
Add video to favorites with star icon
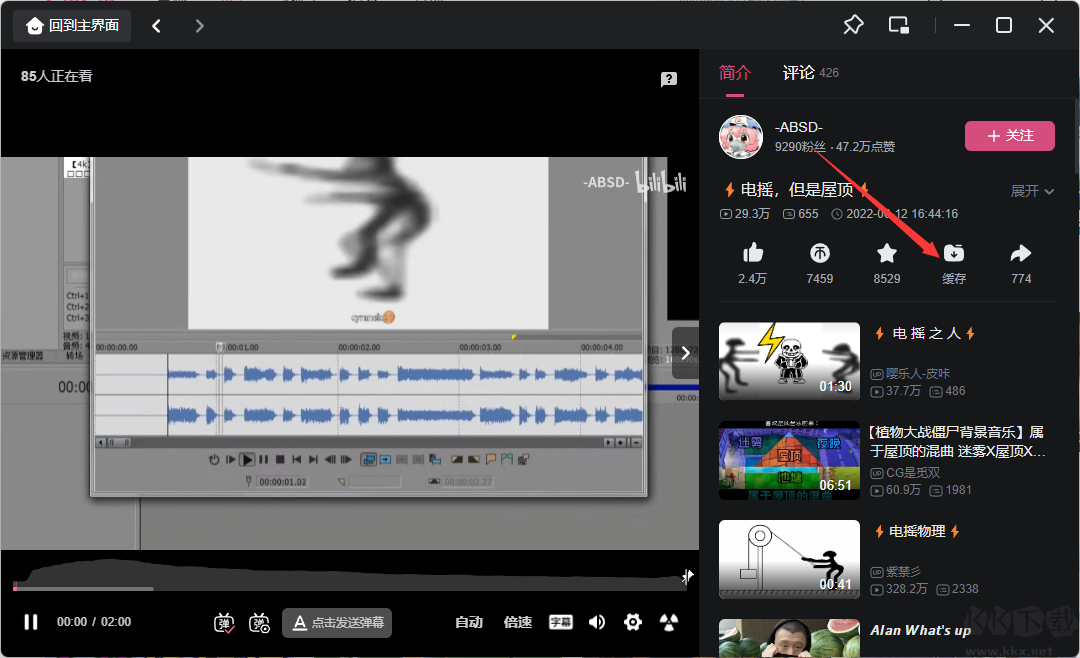point(886,253)
